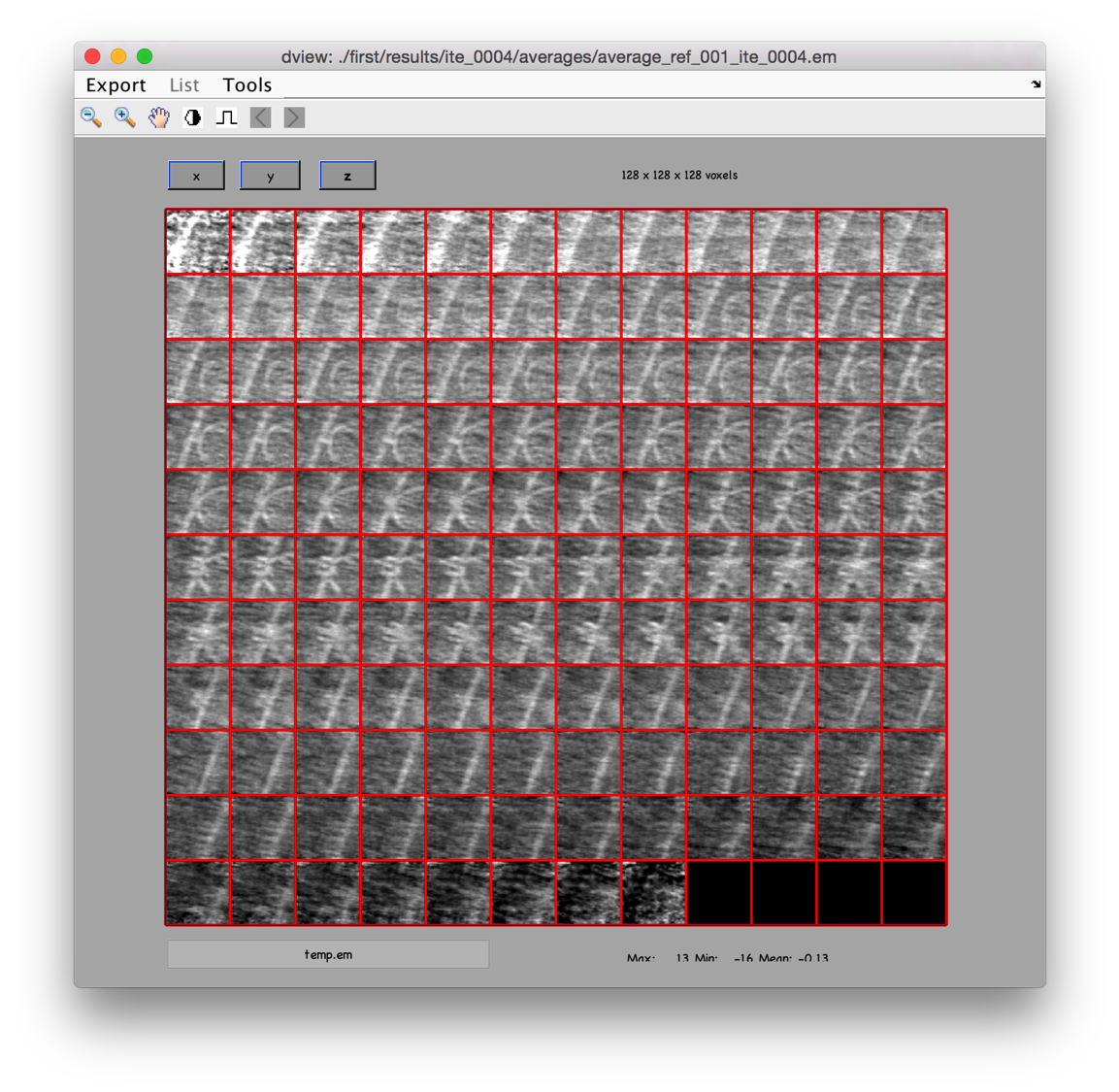The image size is (1119, 1092).
Task: Activate the pan hand tool
Action: (159, 117)
